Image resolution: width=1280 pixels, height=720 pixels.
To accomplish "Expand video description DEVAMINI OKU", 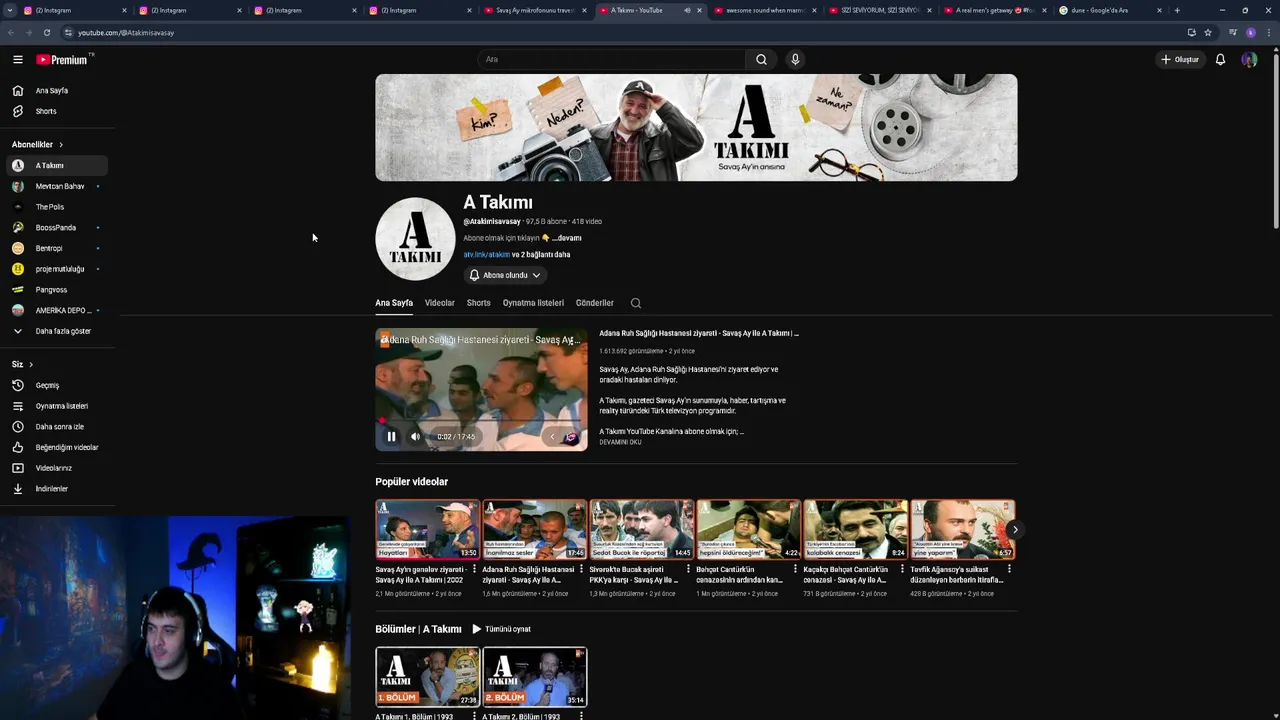I will click(x=620, y=442).
